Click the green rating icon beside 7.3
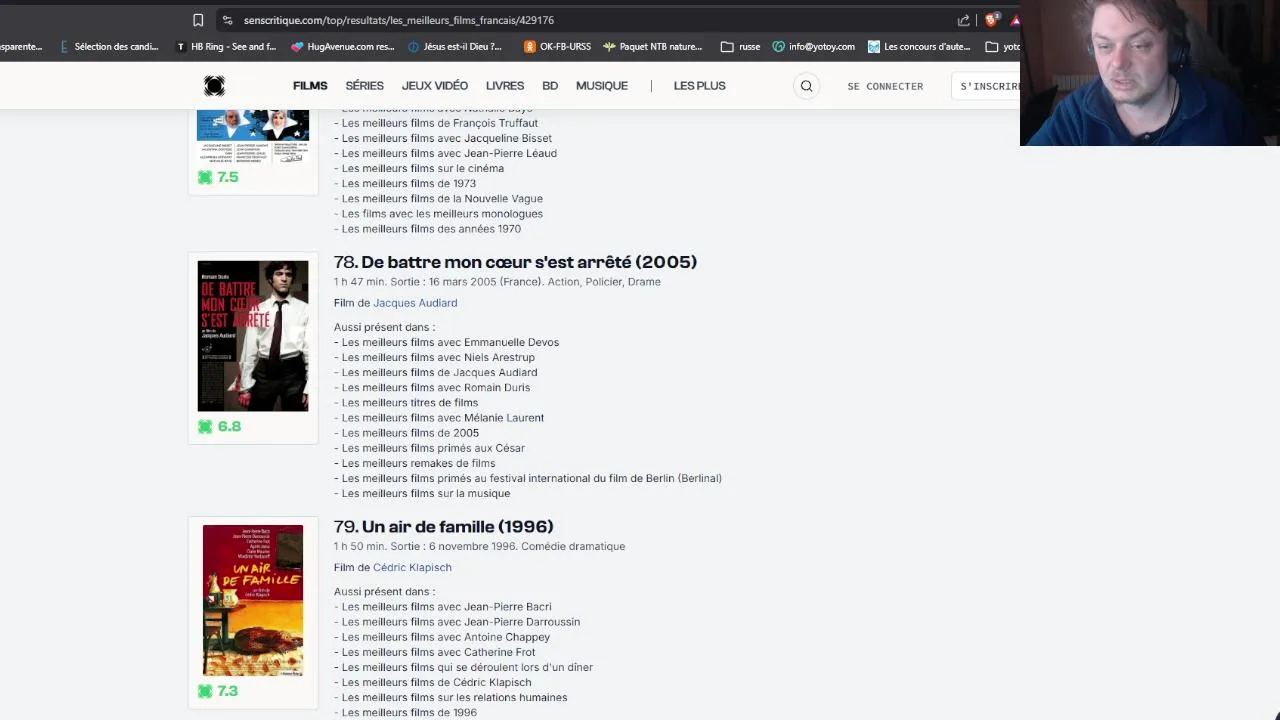Viewport: 1280px width, 720px height. (x=205, y=691)
